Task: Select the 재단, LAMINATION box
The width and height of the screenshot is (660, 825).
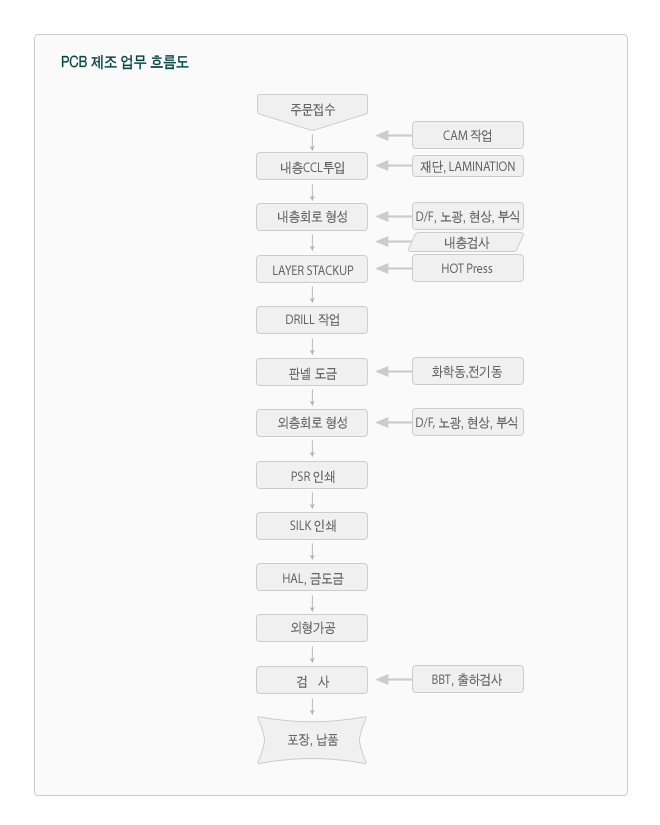Action: (x=467, y=166)
